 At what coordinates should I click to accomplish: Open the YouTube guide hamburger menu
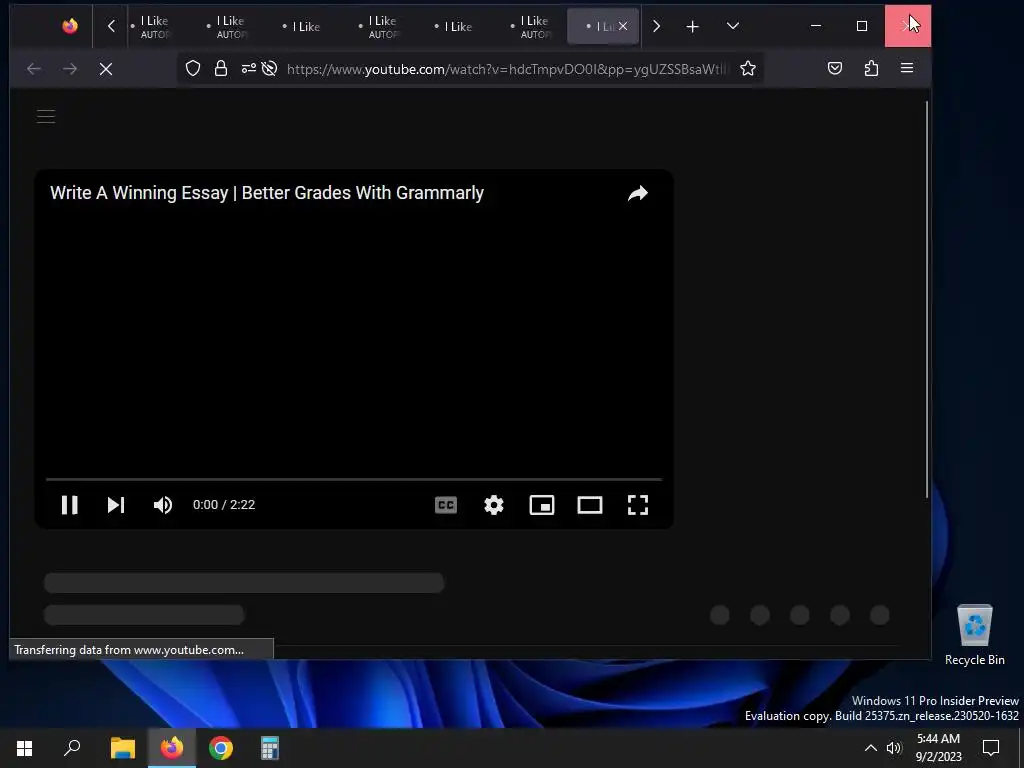coord(46,117)
